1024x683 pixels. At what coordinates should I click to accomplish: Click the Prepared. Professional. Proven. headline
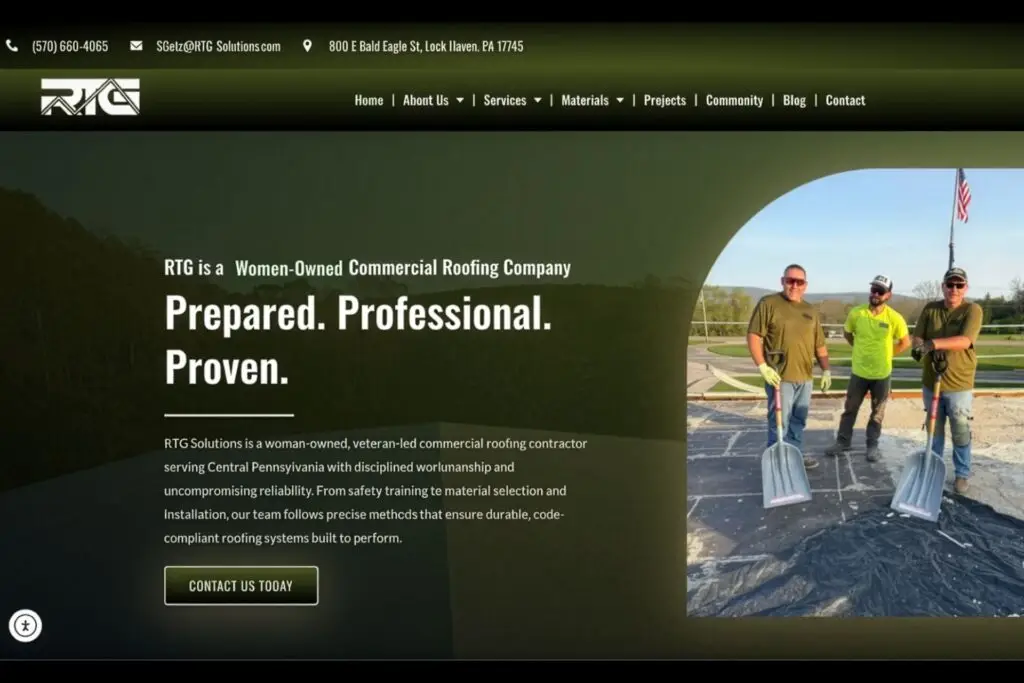pos(357,340)
